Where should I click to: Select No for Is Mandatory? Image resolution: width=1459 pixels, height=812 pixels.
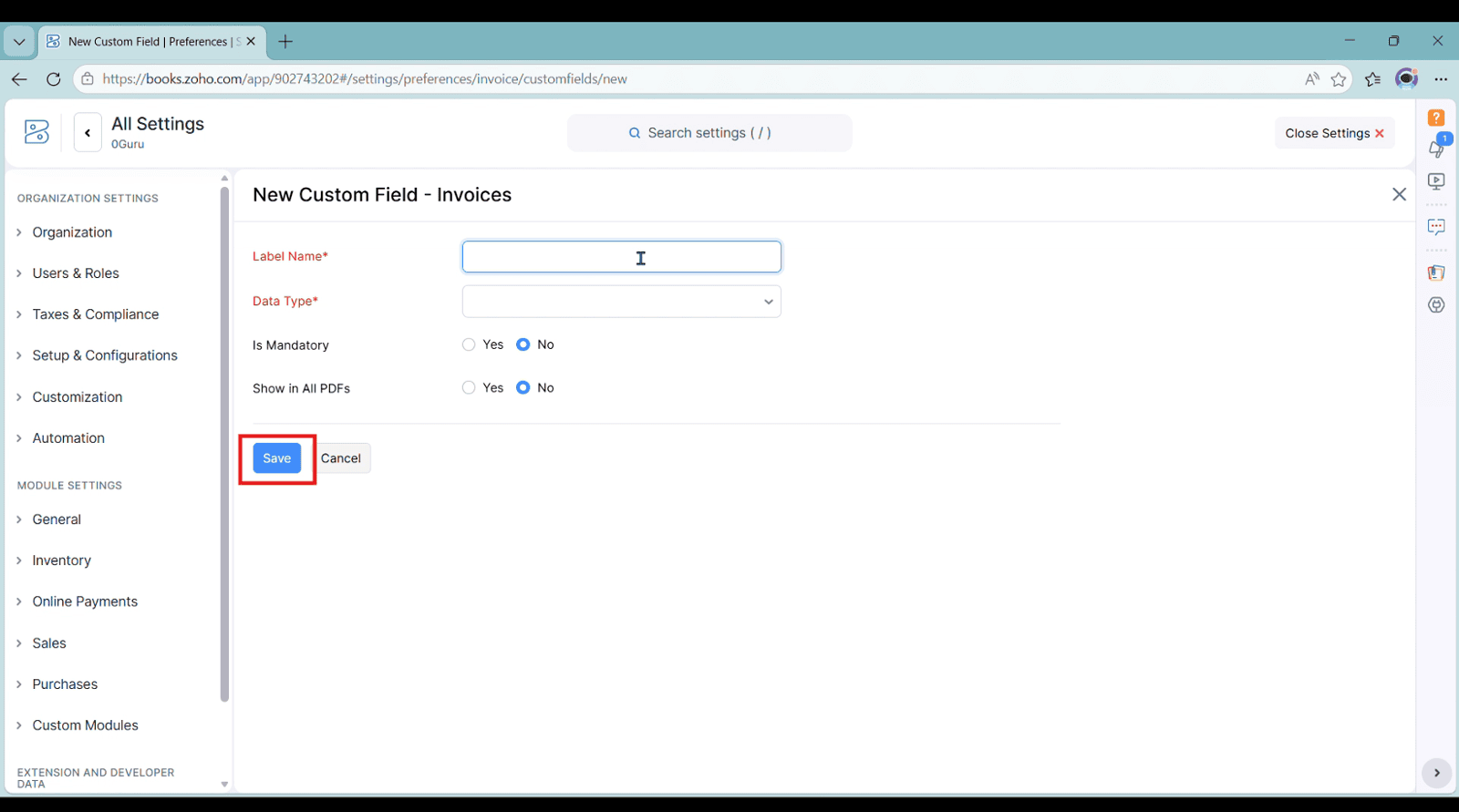click(523, 344)
